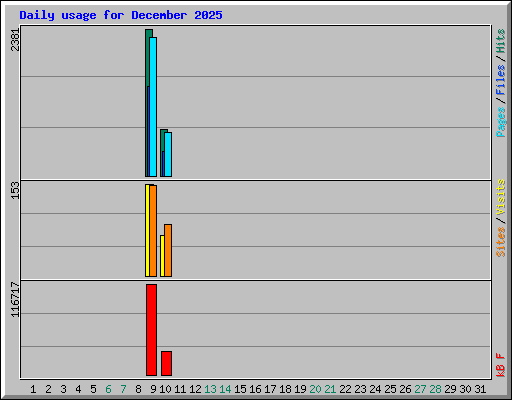Screen dimensions: 512x400
Task: Click day label 30 on the x-axis
Action: (465, 389)
